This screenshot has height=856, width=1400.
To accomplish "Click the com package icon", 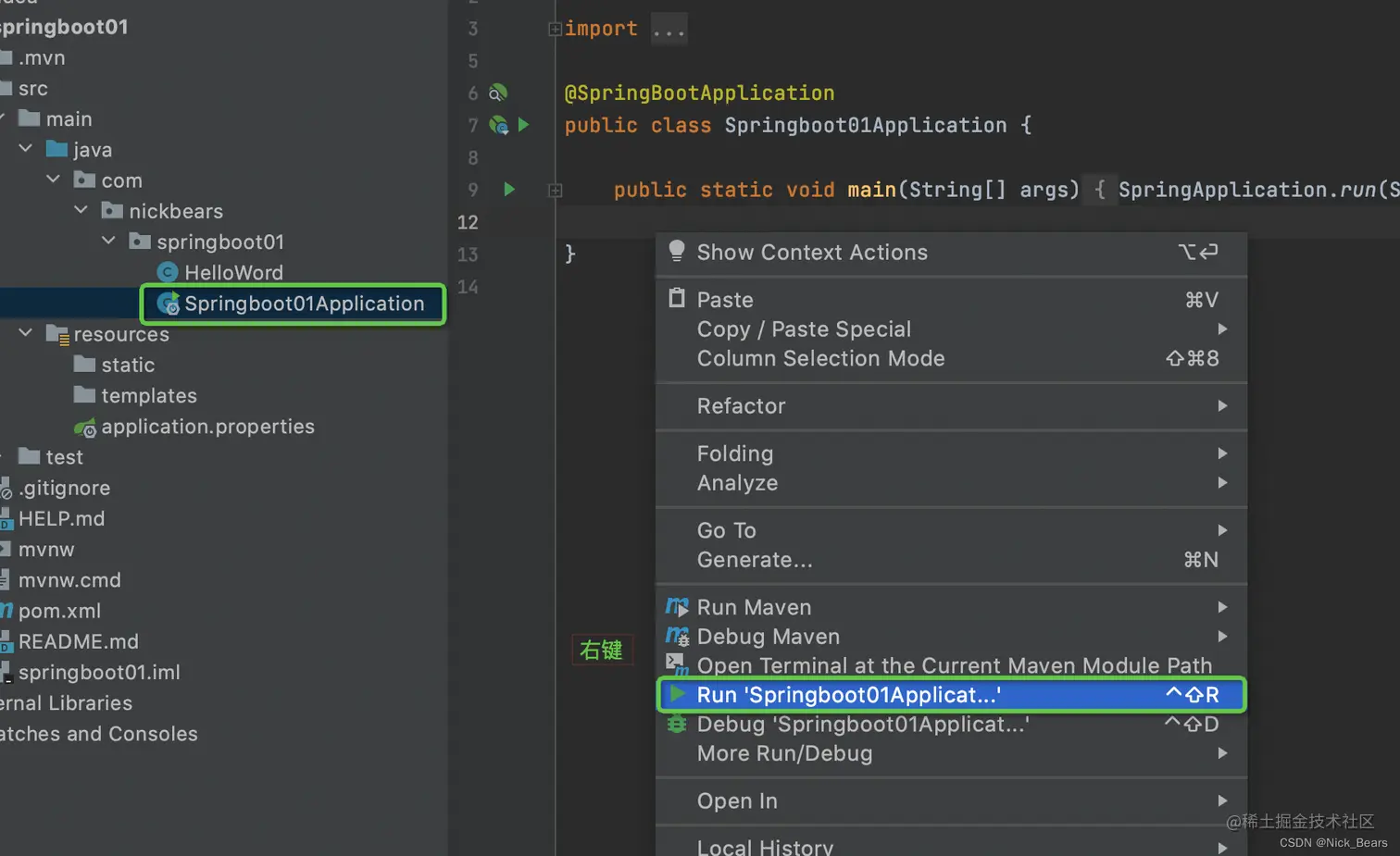I will (85, 180).
